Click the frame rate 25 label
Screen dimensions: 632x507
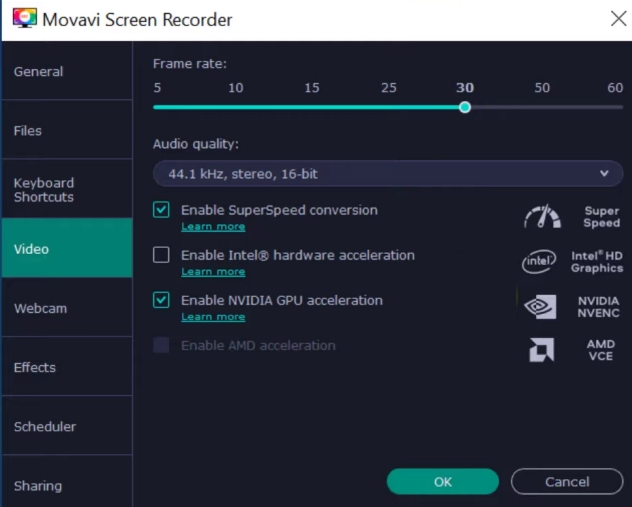[x=389, y=87]
